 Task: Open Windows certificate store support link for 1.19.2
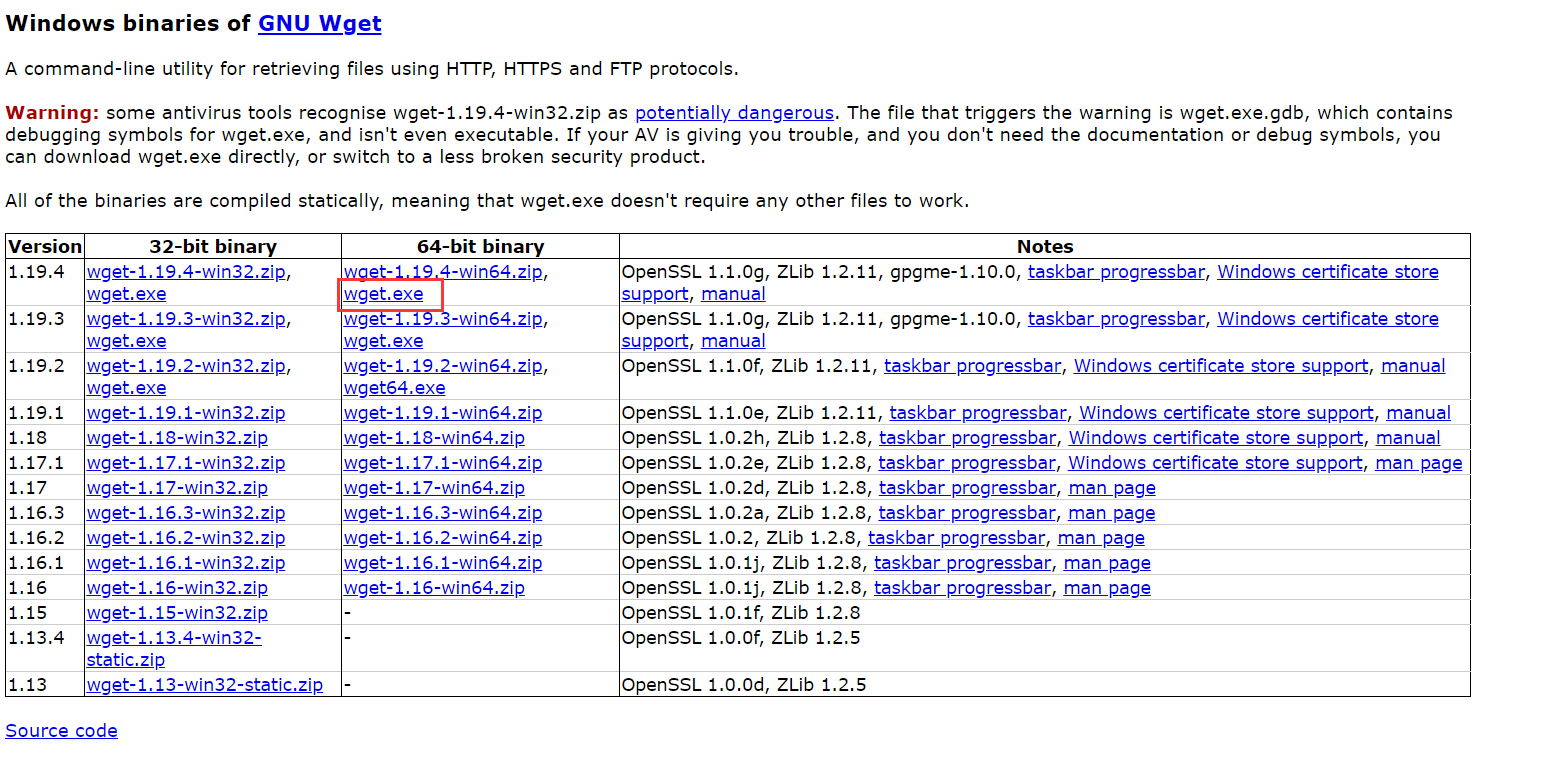1221,366
